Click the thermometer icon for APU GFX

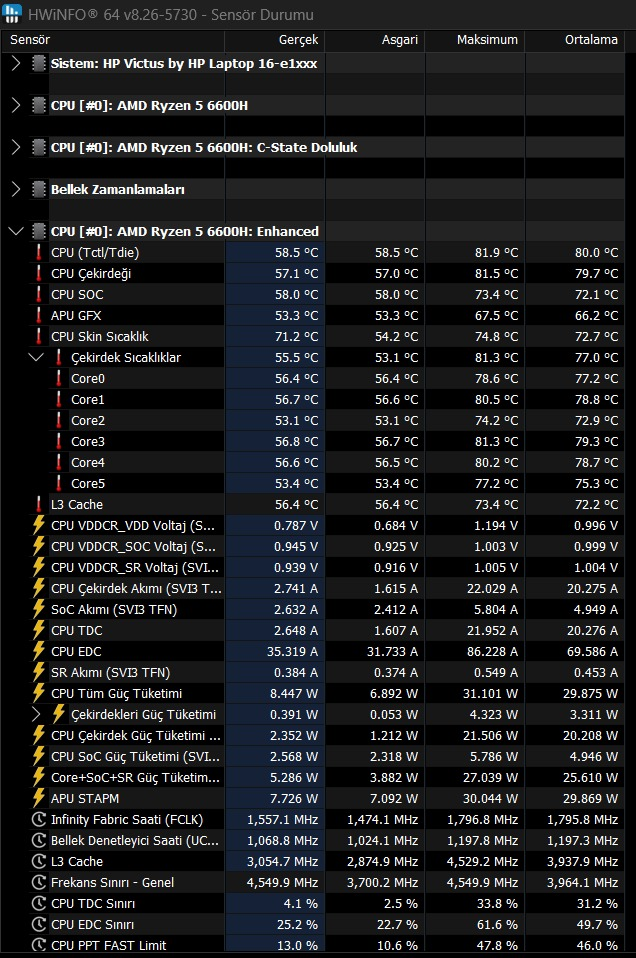tap(38, 315)
